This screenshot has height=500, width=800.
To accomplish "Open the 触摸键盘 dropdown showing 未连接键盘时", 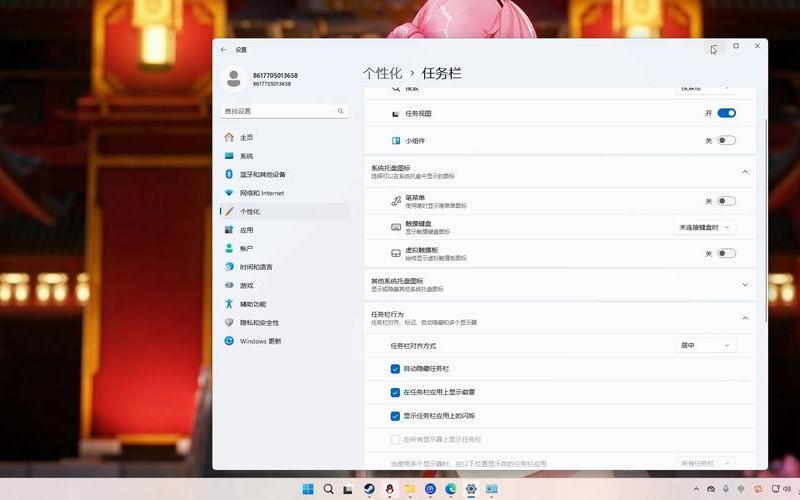I will pos(704,227).
